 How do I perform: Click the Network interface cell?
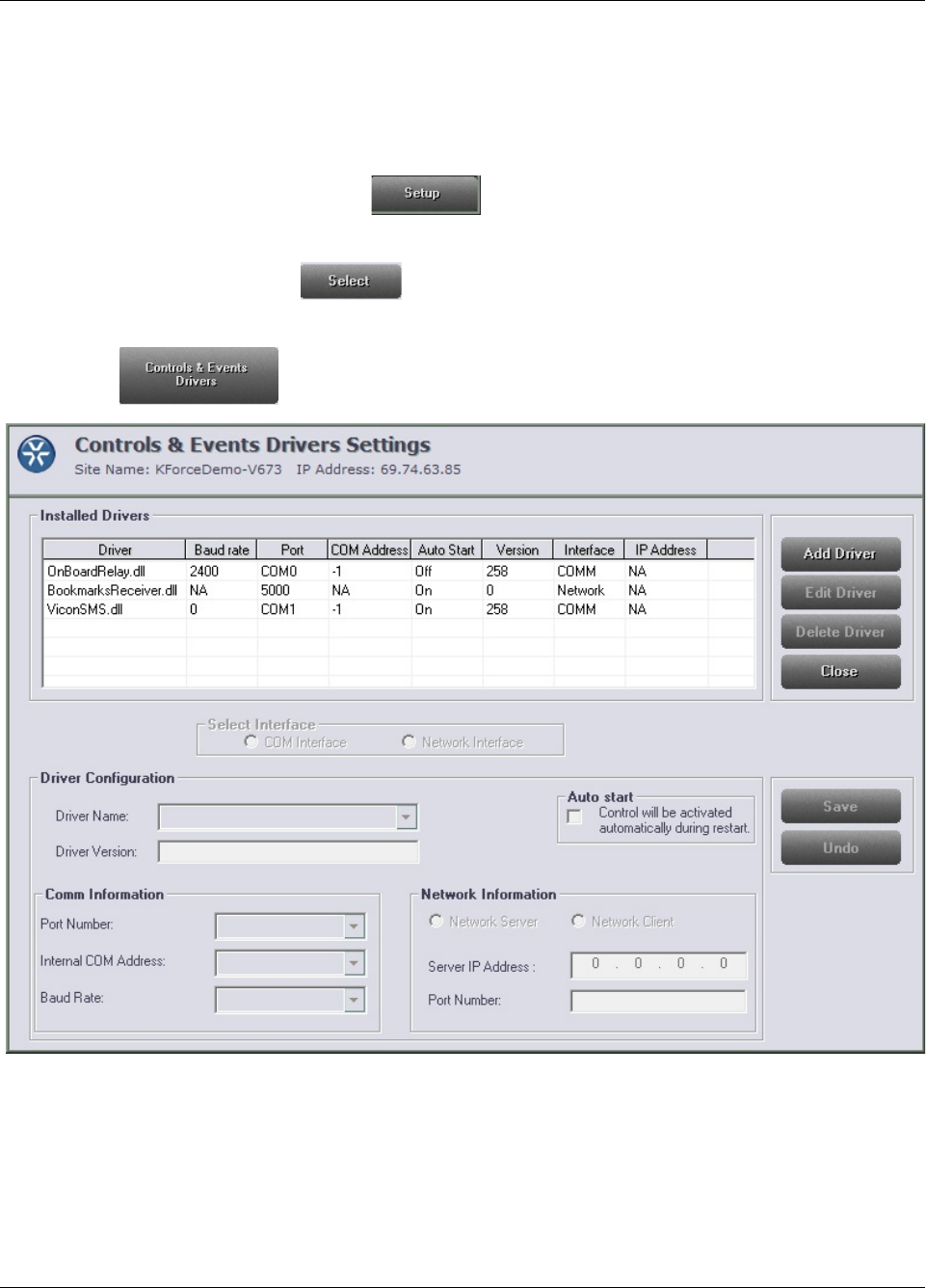pos(580,590)
